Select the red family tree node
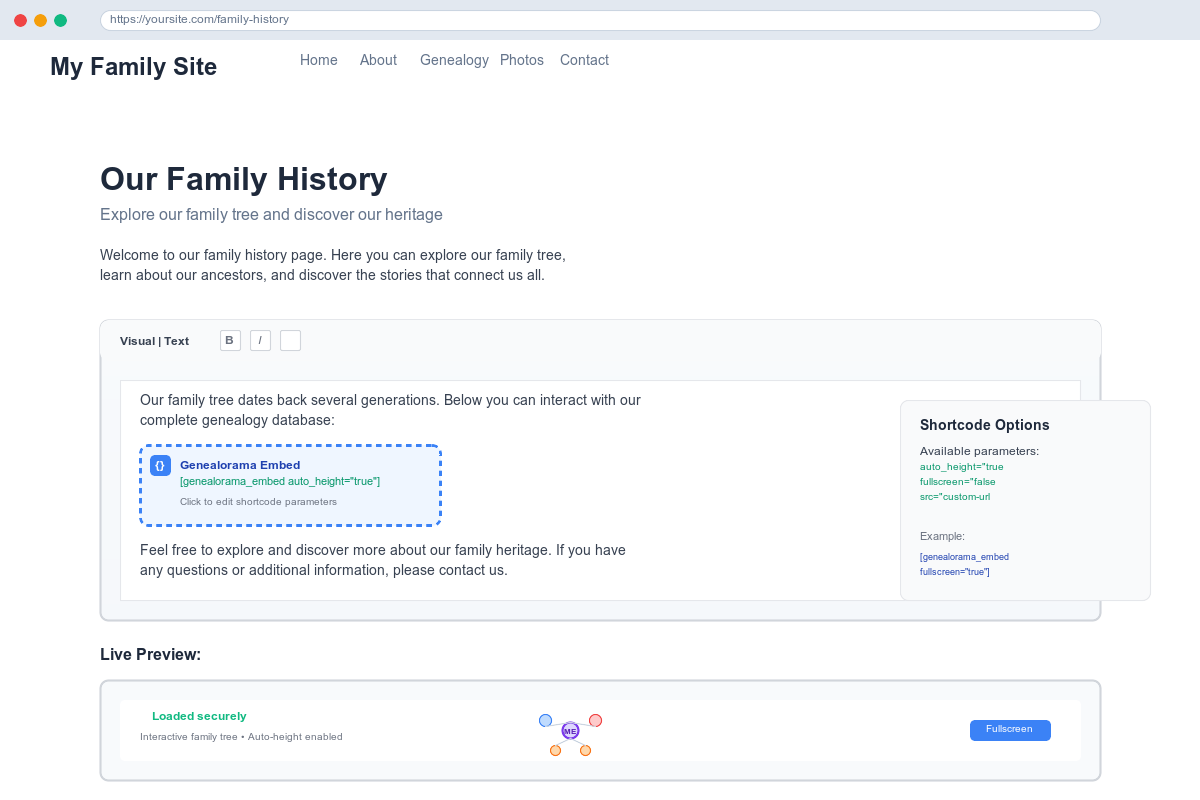Image resolution: width=1200 pixels, height=800 pixels. pyautogui.click(x=595, y=720)
